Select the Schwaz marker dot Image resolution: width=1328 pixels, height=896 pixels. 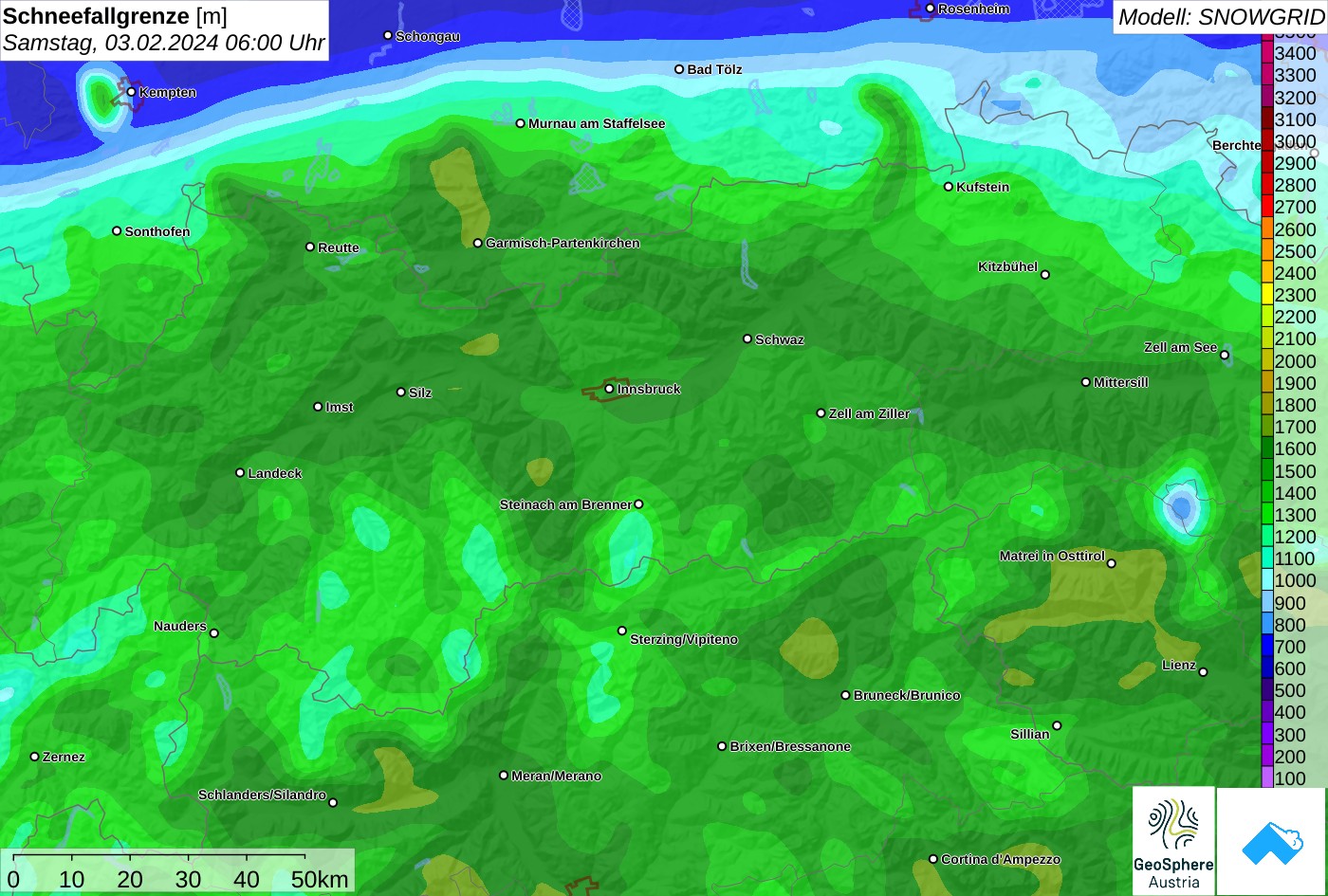[747, 338]
